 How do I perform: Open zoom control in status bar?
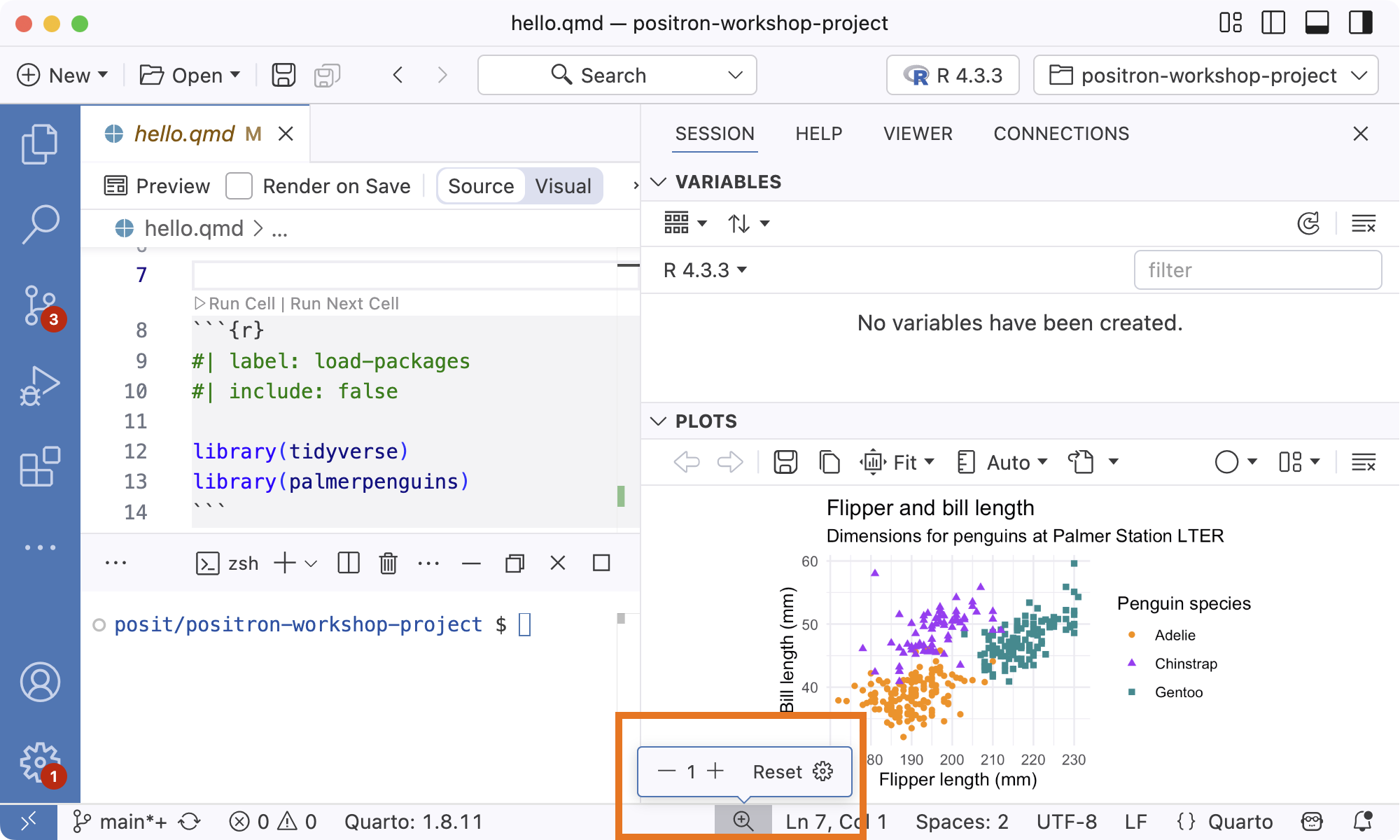[x=743, y=822]
